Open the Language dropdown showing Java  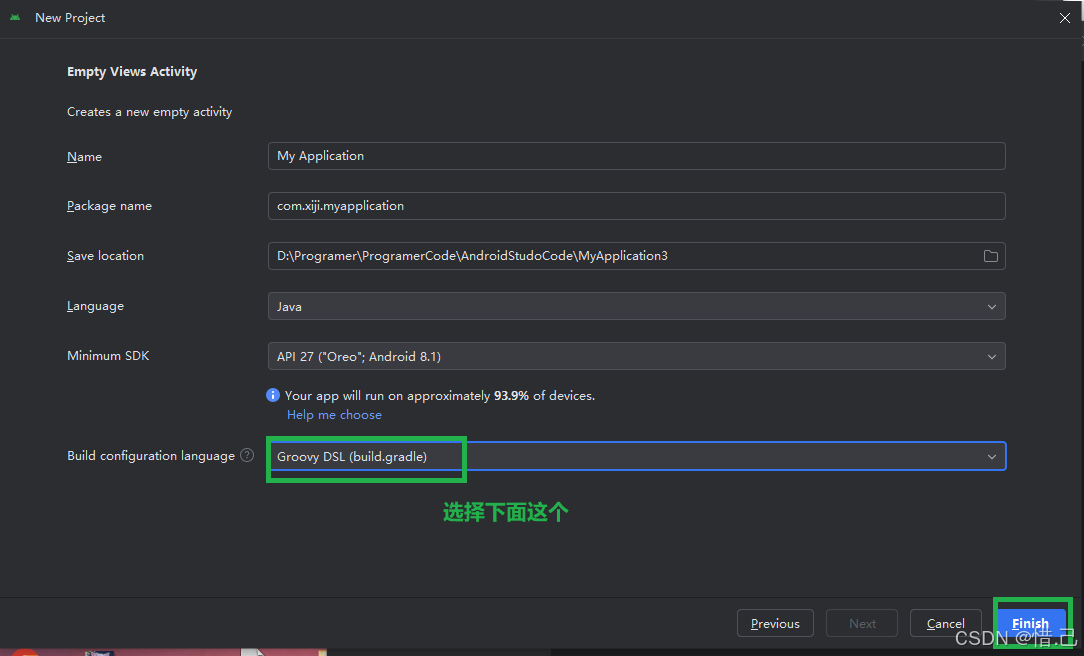(637, 306)
